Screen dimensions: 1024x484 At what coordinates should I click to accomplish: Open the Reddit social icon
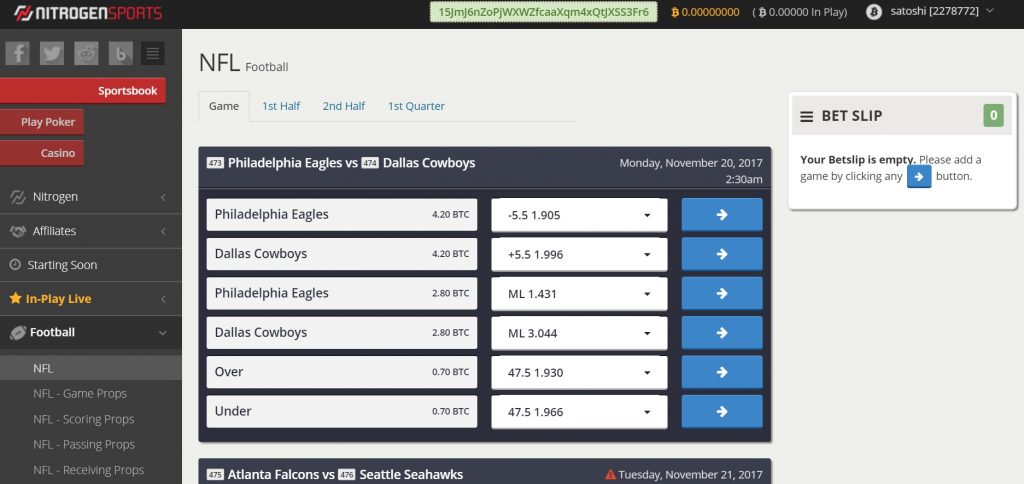click(x=86, y=53)
